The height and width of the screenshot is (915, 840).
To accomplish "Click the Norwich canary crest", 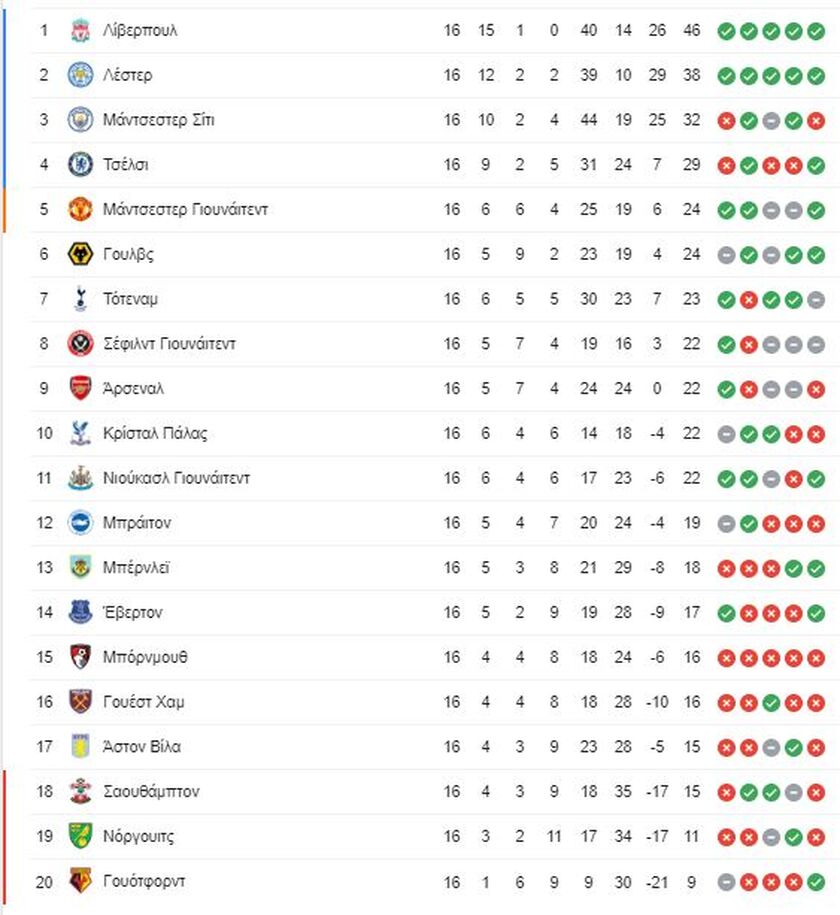I will tap(80, 836).
